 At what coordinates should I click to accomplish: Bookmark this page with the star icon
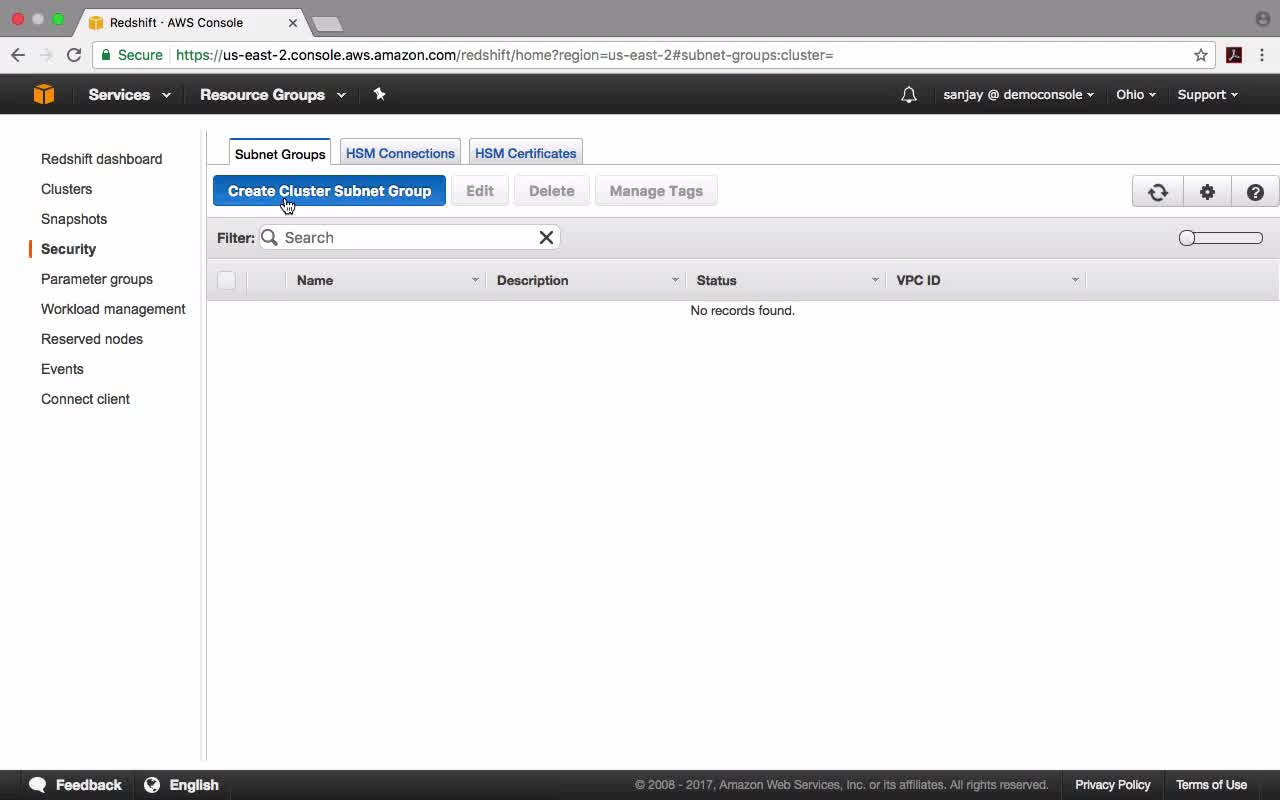click(1201, 55)
